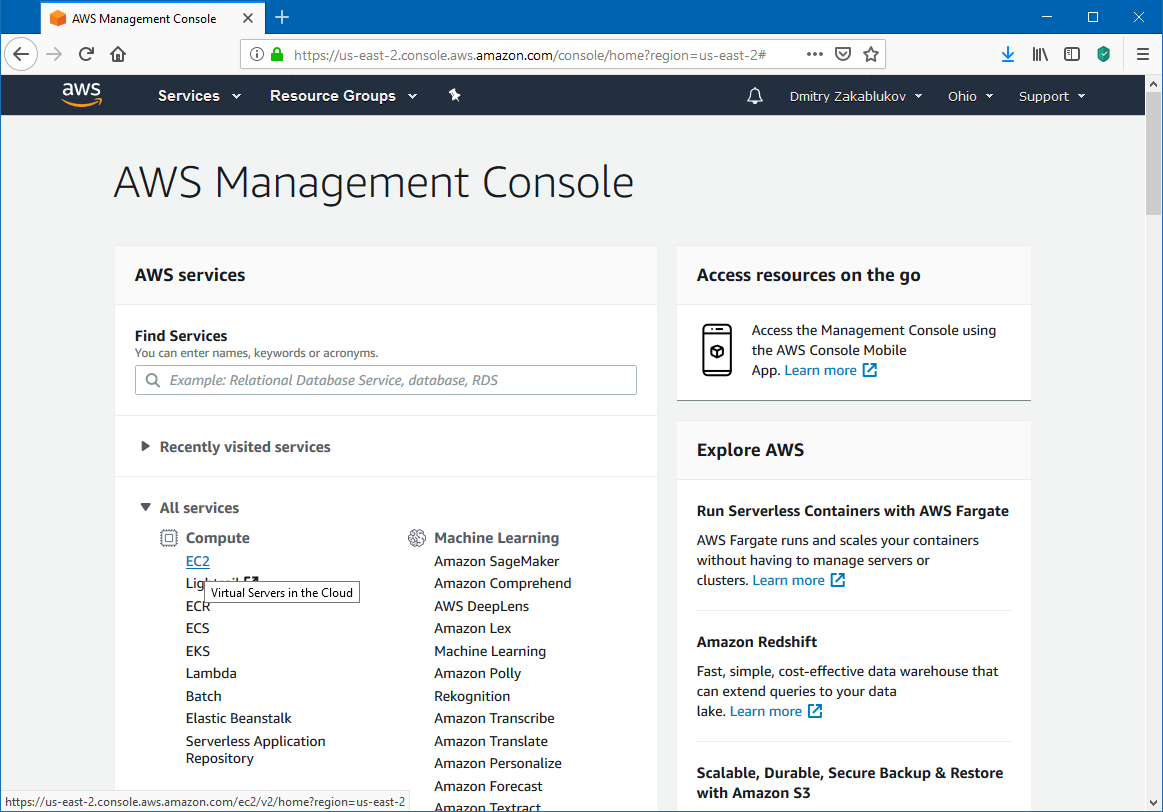The height and width of the screenshot is (812, 1163).
Task: Open AWS DeepLens
Action: tap(481, 606)
